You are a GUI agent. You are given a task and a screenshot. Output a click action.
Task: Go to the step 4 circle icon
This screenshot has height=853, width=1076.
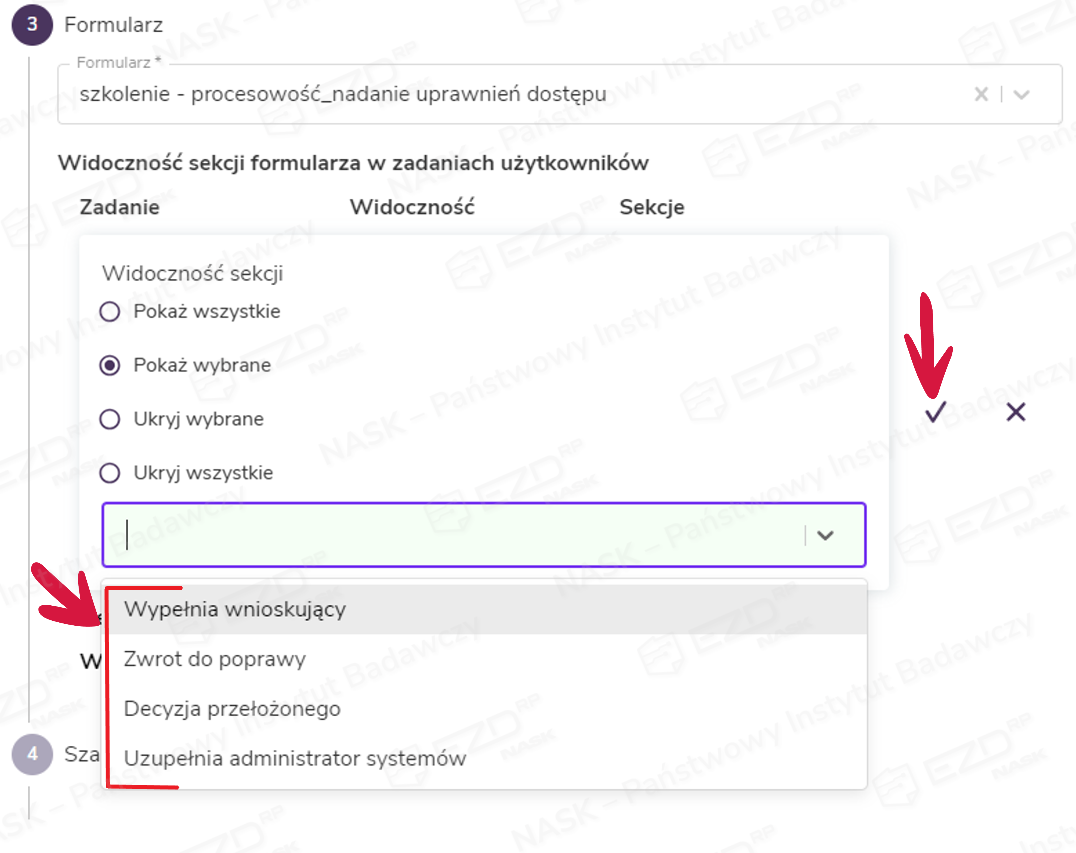point(32,754)
